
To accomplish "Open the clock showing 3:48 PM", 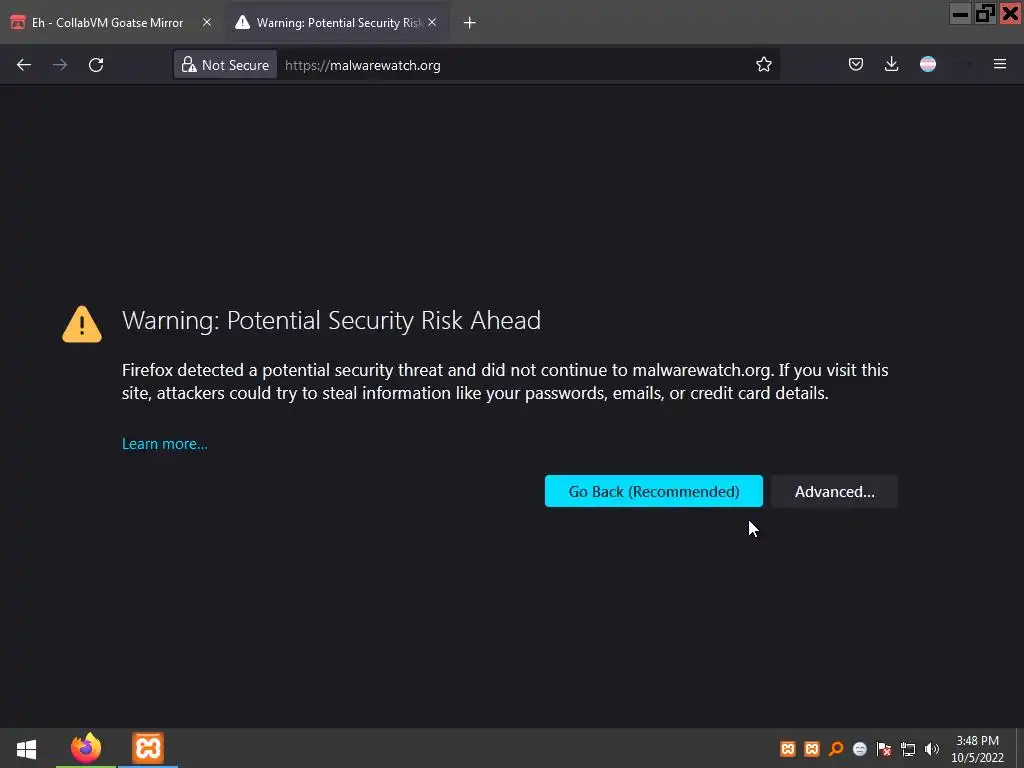I will (977, 749).
